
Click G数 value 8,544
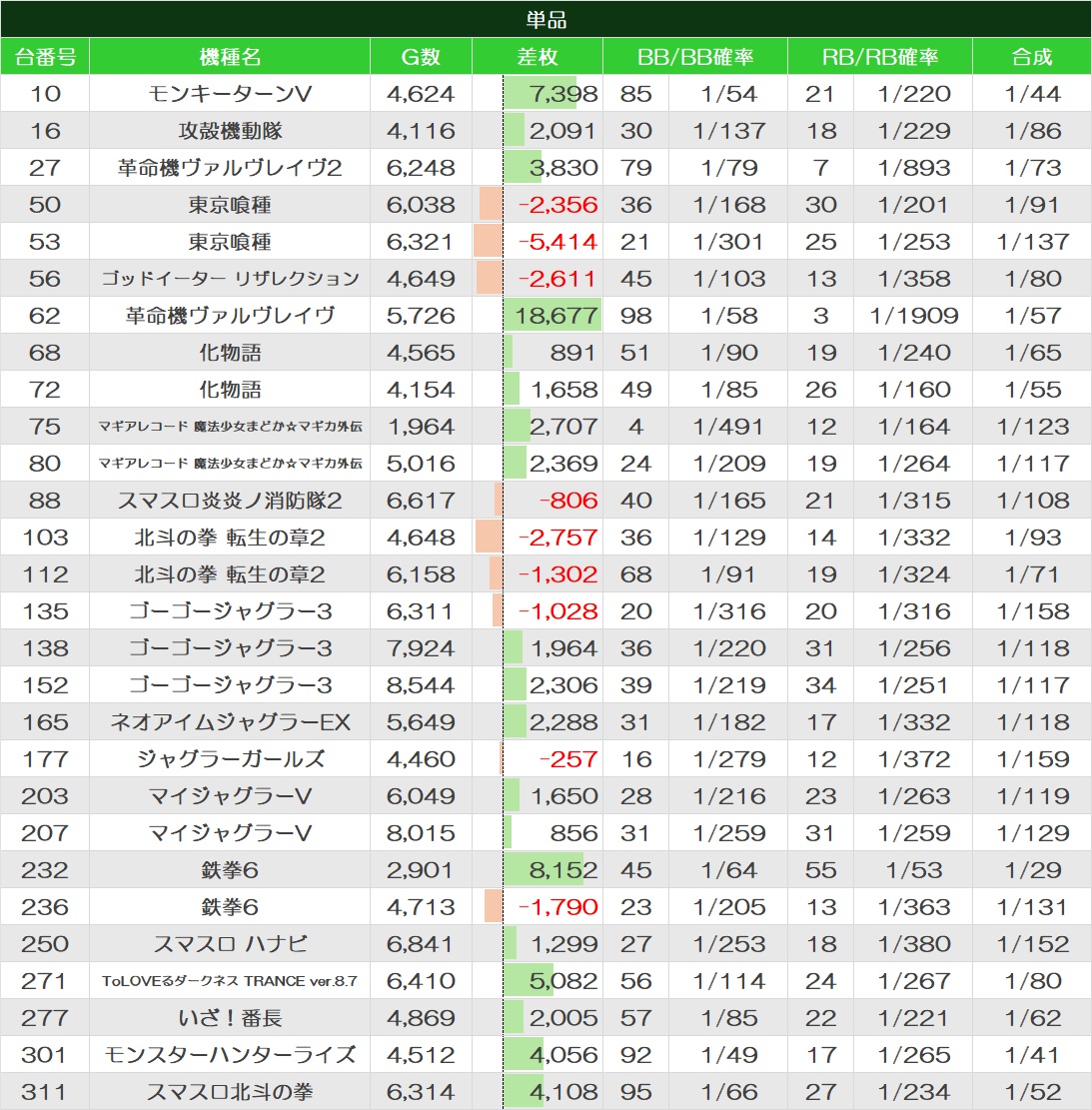pyautogui.click(x=421, y=685)
